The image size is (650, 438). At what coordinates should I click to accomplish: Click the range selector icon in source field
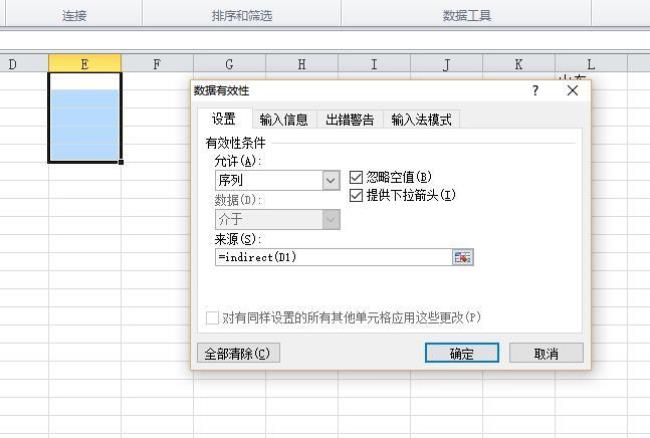click(x=462, y=257)
